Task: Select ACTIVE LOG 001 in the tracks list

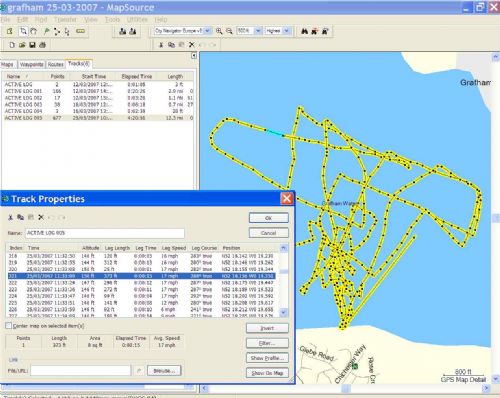Action: click(x=98, y=91)
